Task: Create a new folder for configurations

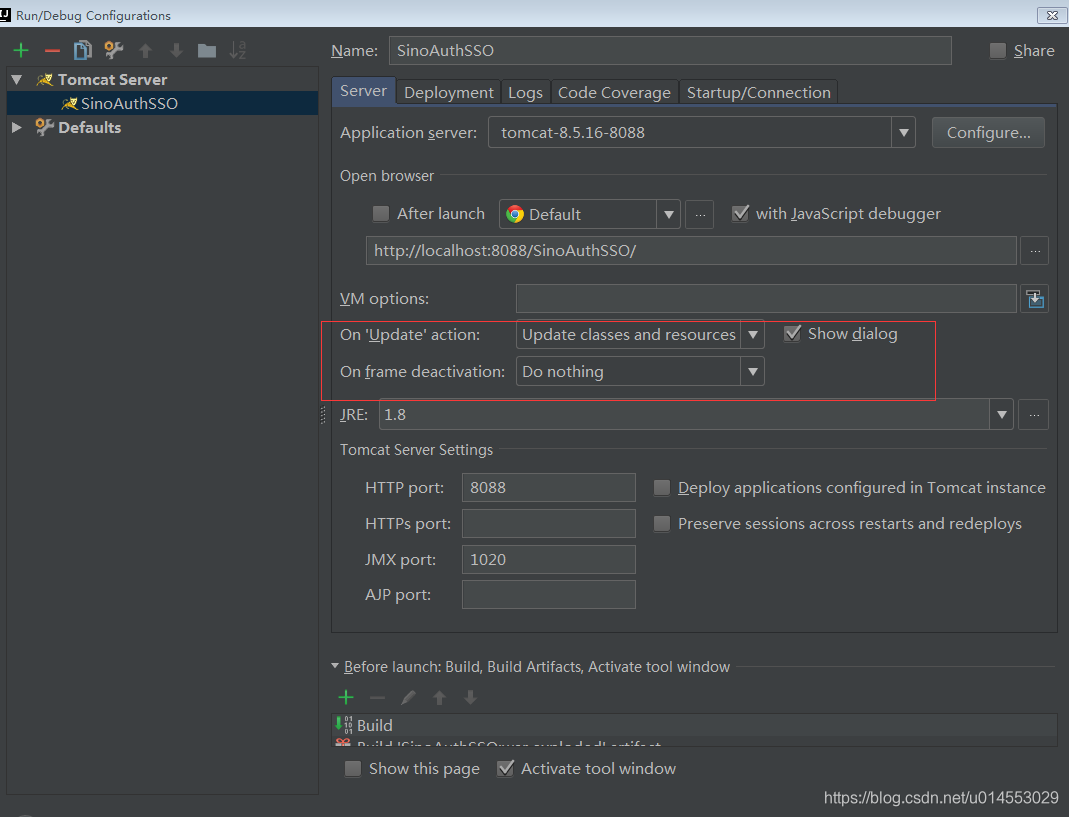Action: tap(207, 50)
